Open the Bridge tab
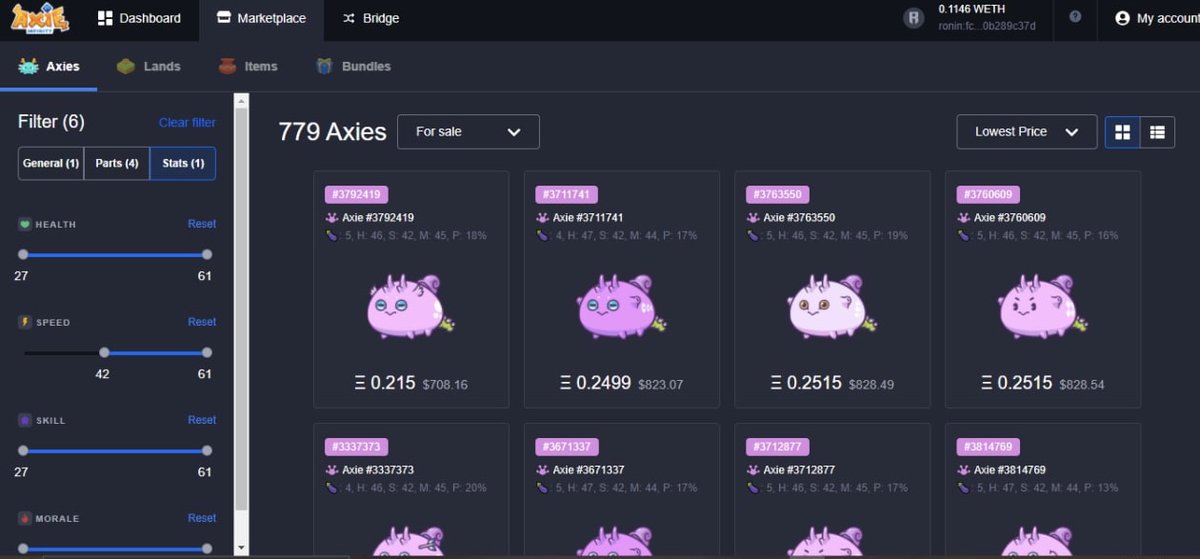The height and width of the screenshot is (559, 1200). [x=371, y=18]
